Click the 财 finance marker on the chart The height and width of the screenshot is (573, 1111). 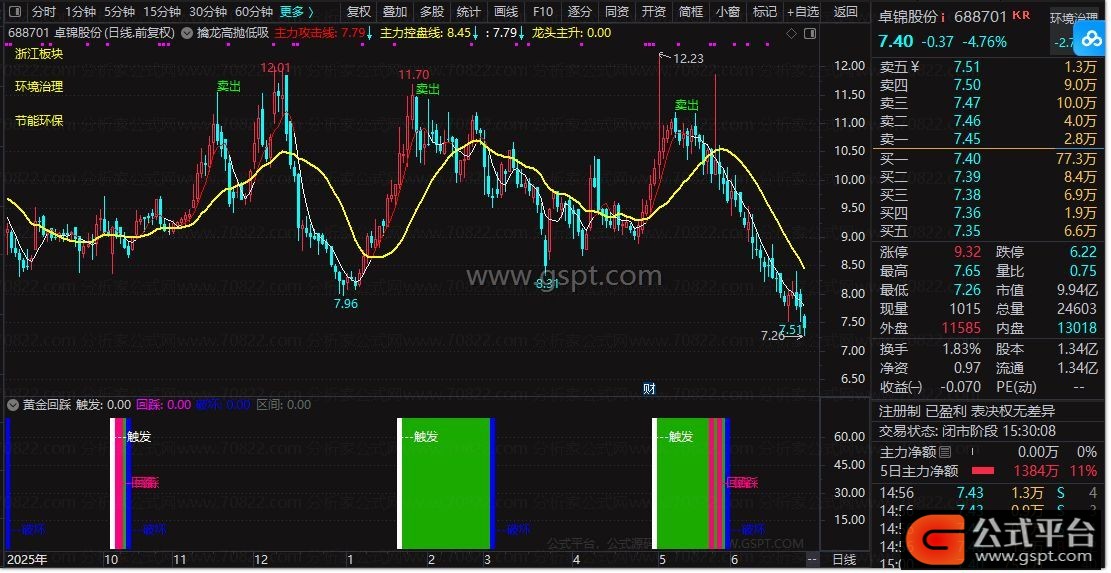[649, 388]
